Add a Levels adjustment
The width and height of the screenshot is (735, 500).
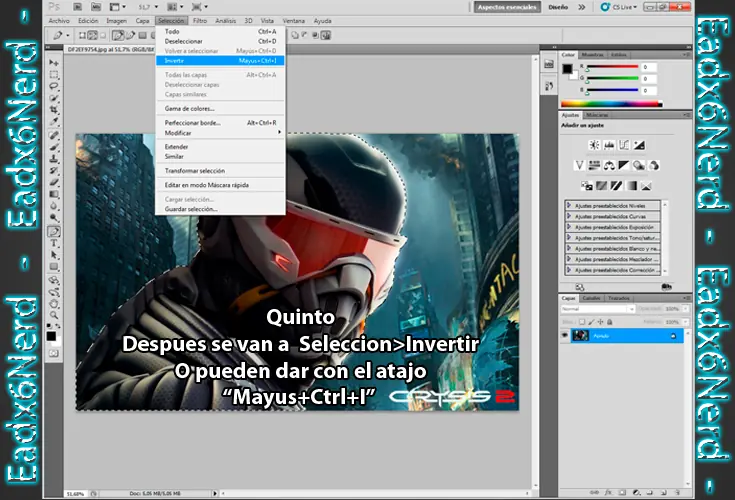pos(609,145)
